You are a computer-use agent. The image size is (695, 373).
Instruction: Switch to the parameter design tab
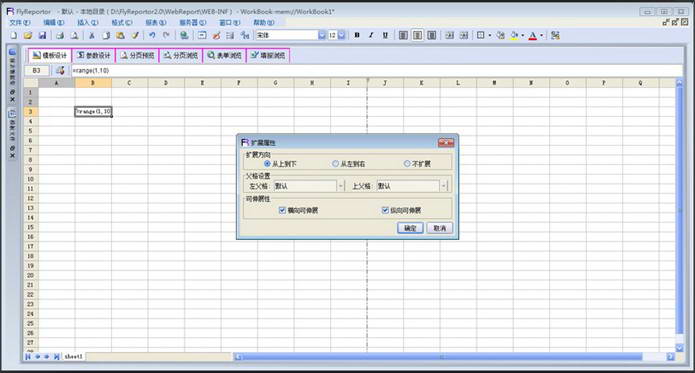pyautogui.click(x=94, y=55)
